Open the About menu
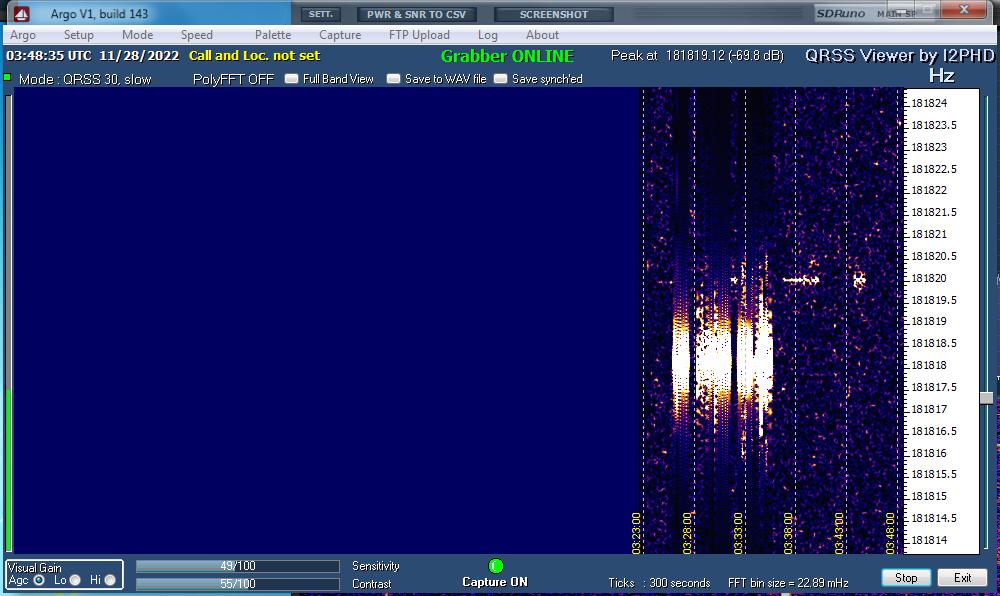Image resolution: width=1000 pixels, height=596 pixels. [542, 35]
